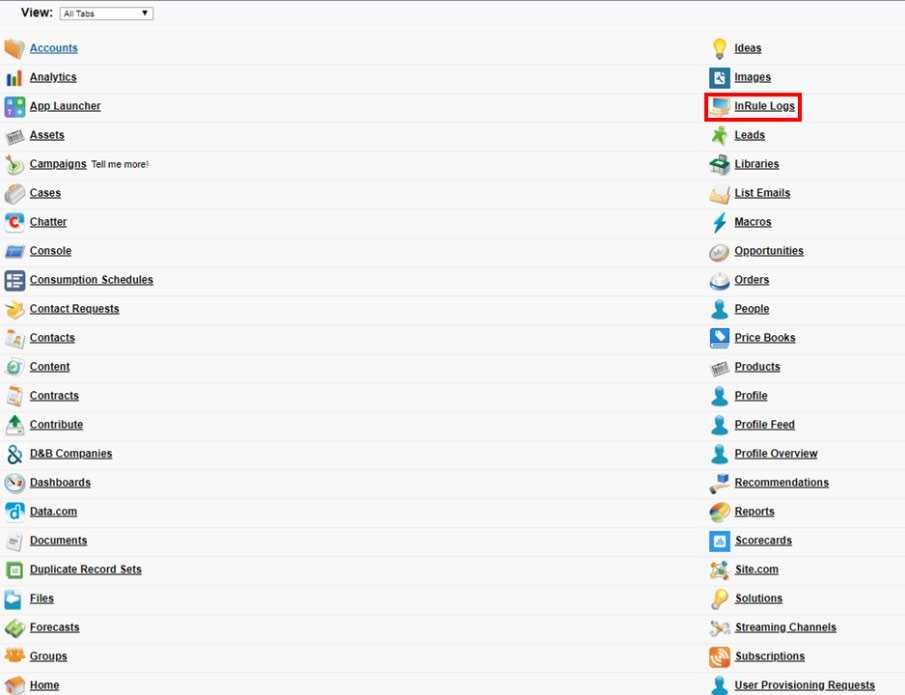Viewport: 905px width, 695px height.
Task: Click the Scorecards icon
Action: click(719, 541)
